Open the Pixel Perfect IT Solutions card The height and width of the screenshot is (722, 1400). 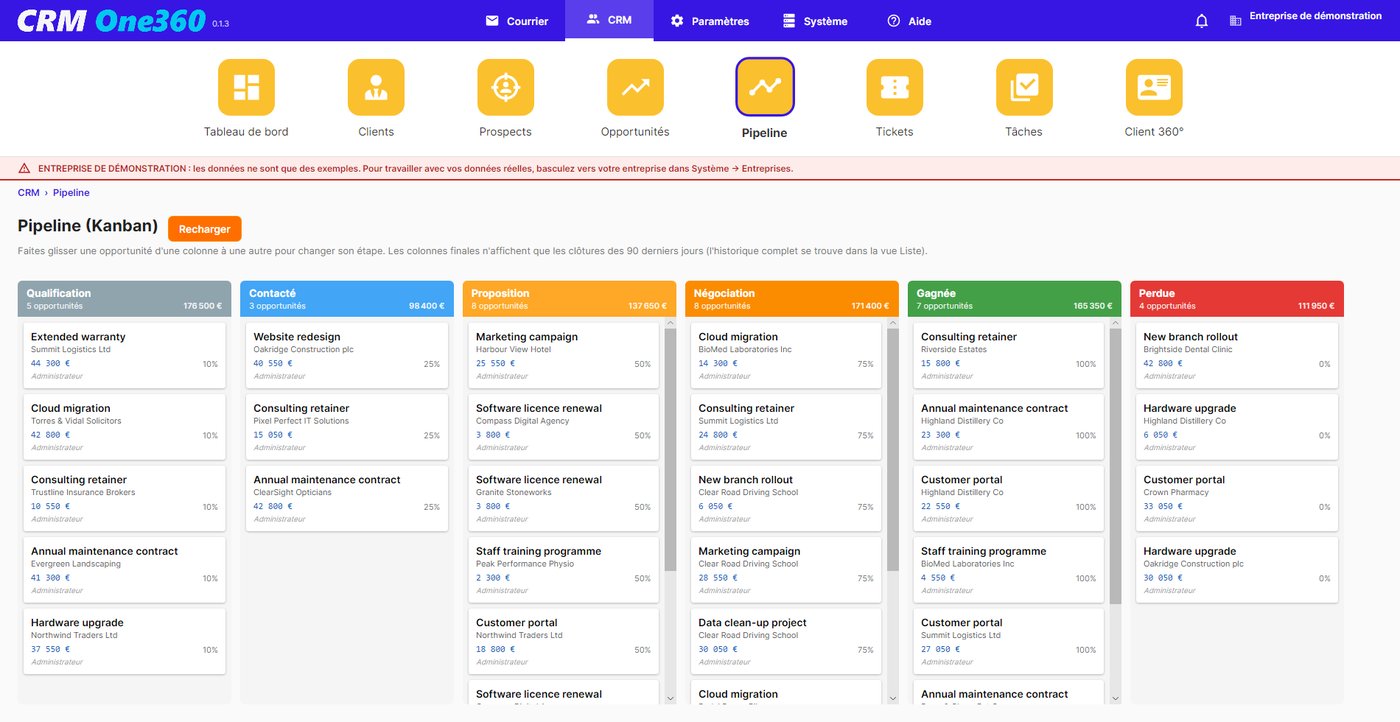pyautogui.click(x=347, y=427)
